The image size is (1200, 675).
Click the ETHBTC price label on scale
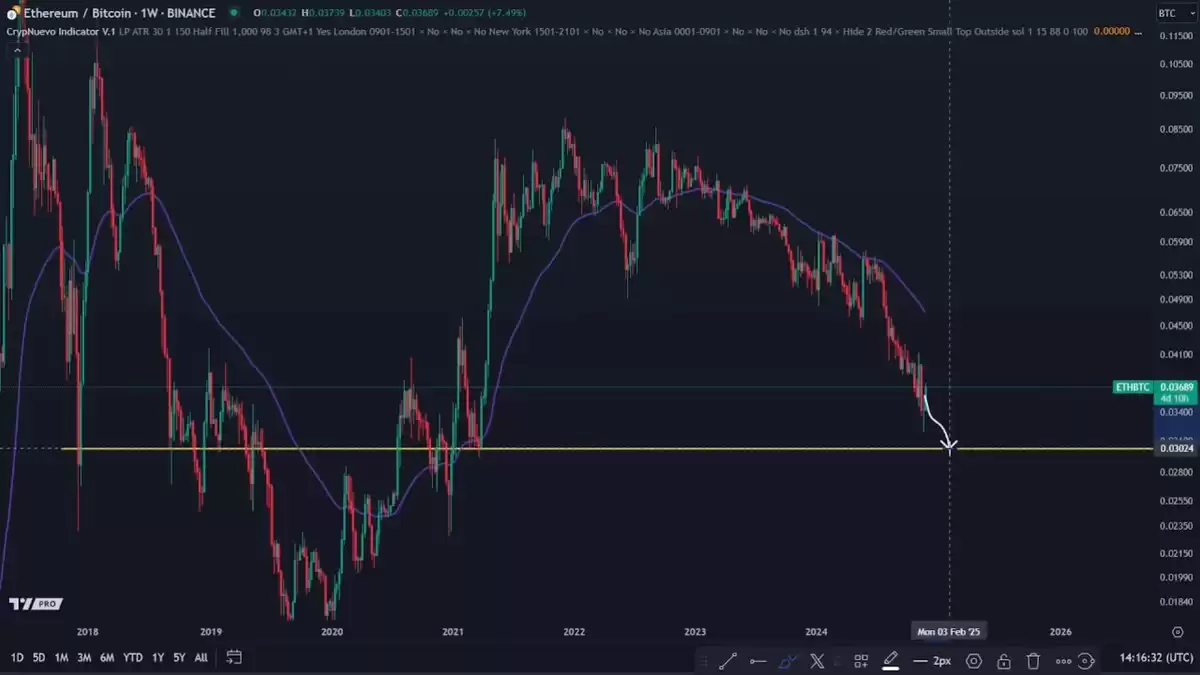(x=1132, y=386)
